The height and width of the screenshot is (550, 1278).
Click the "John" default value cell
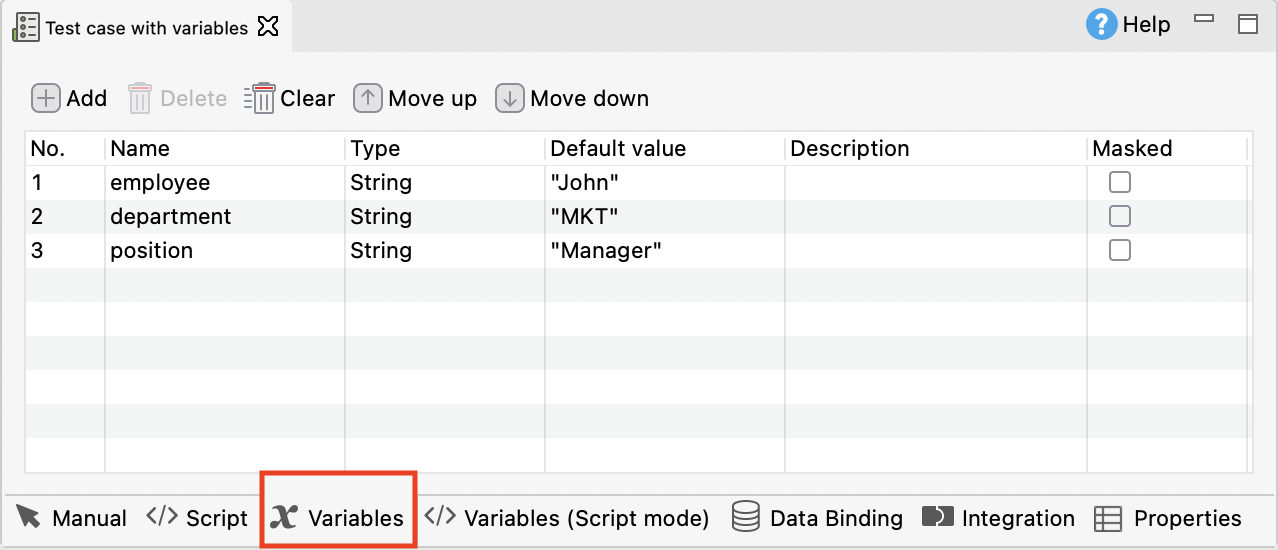click(664, 183)
